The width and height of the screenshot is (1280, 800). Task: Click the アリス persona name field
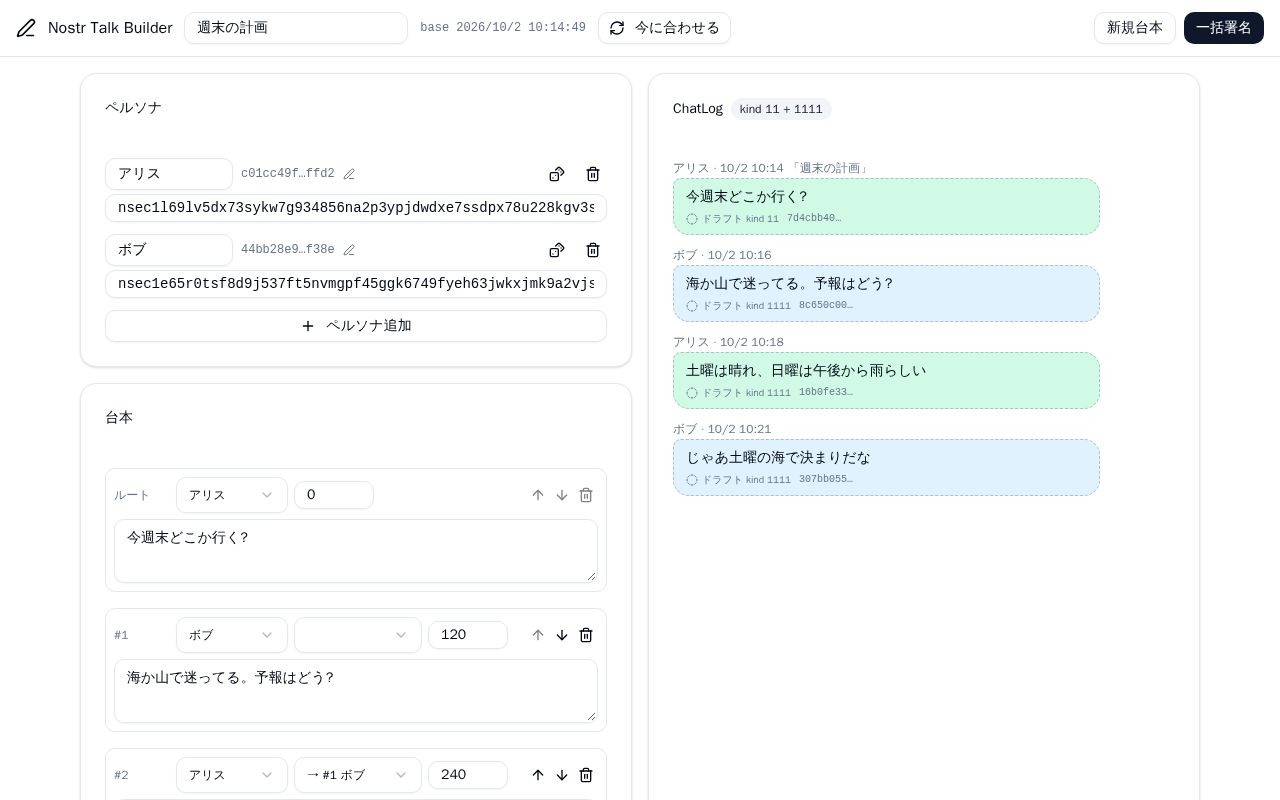point(169,174)
